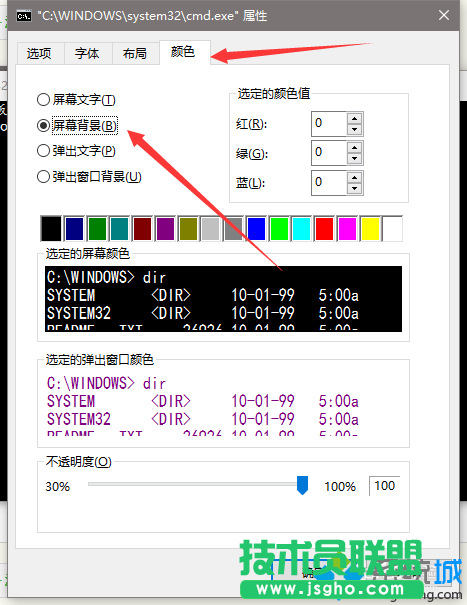
Task: Choose the 弹出窗口背景(U) radio option
Action: [x=89, y=177]
